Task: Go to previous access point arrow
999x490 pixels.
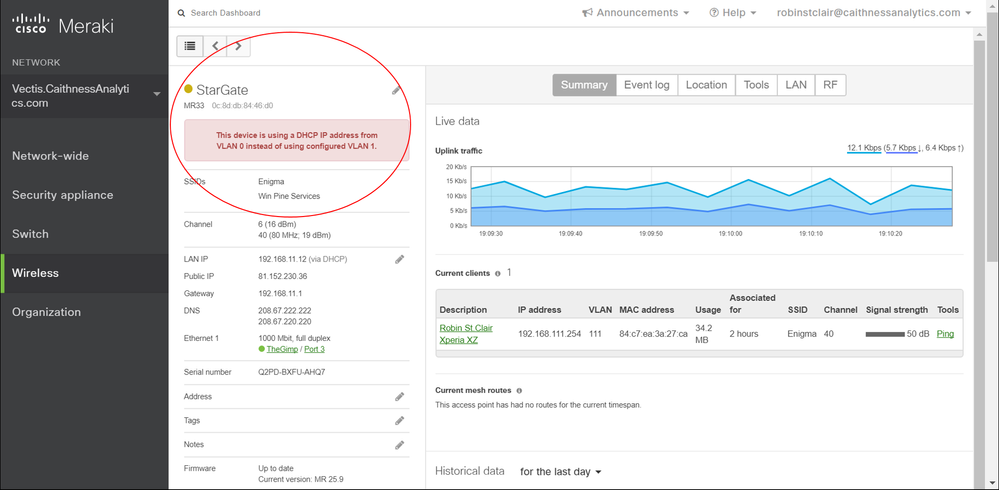Action: 215,46
